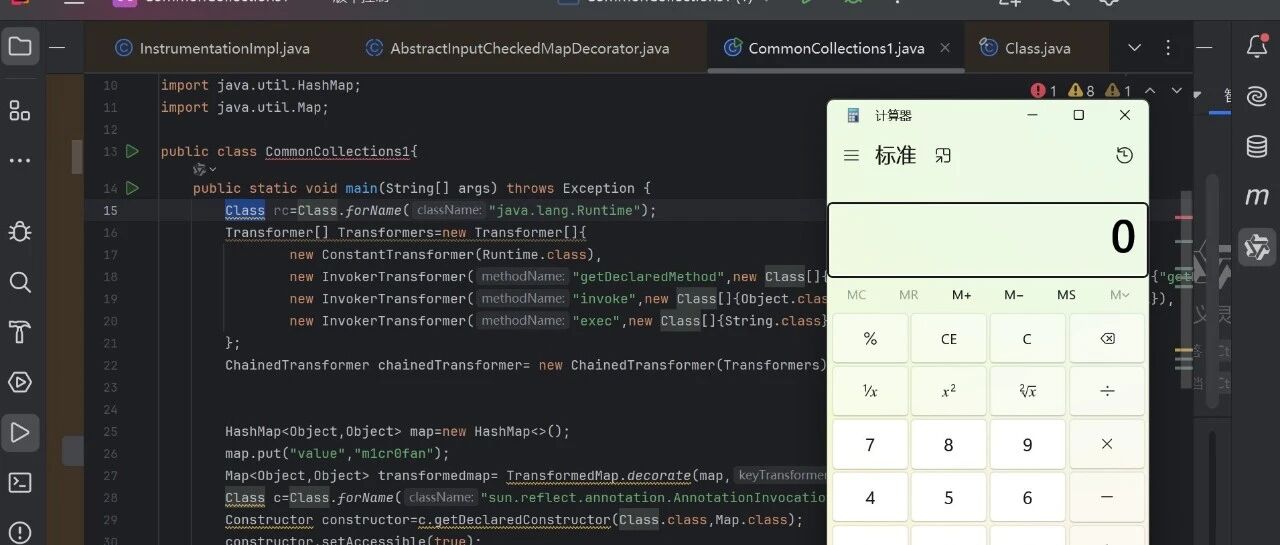This screenshot has width=1280, height=545.
Task: Click the Calculator multiply button
Action: coord(1107,444)
